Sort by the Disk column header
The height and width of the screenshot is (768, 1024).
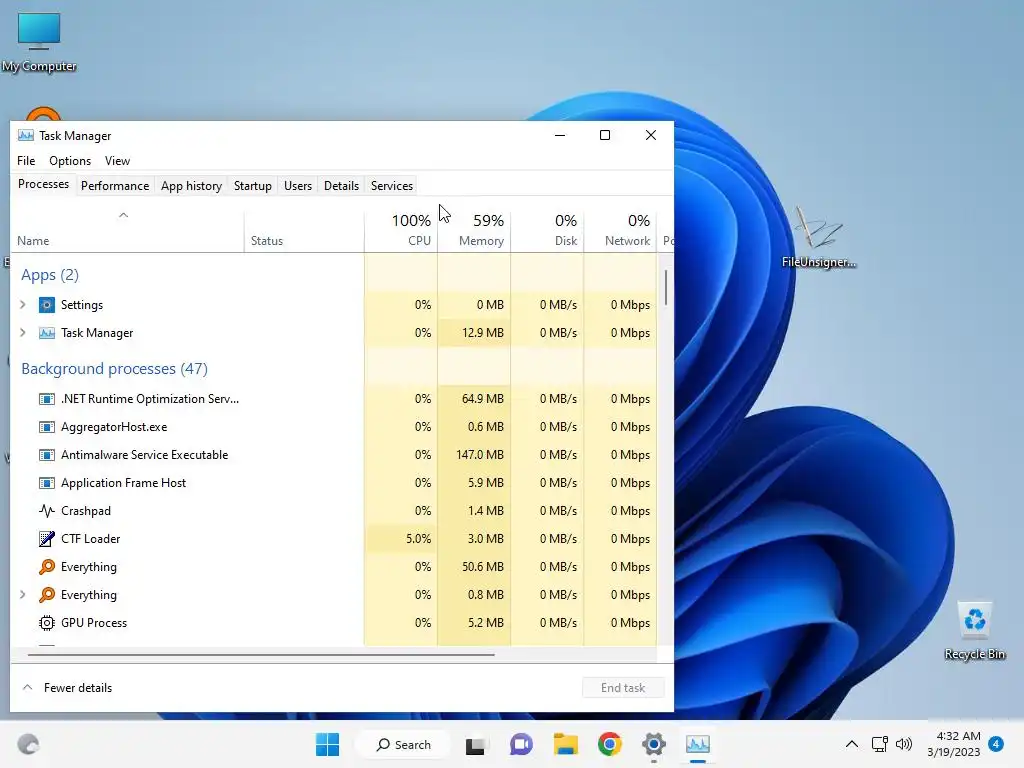point(547,231)
